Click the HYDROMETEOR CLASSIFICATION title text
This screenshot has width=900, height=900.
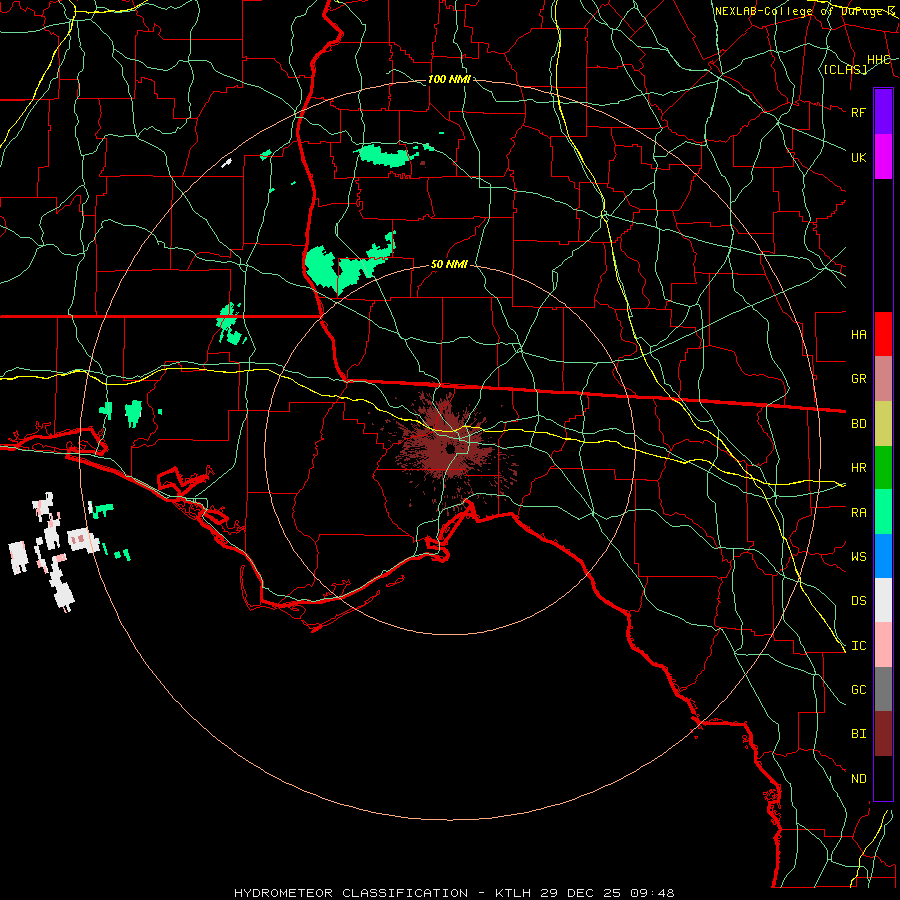[351, 893]
